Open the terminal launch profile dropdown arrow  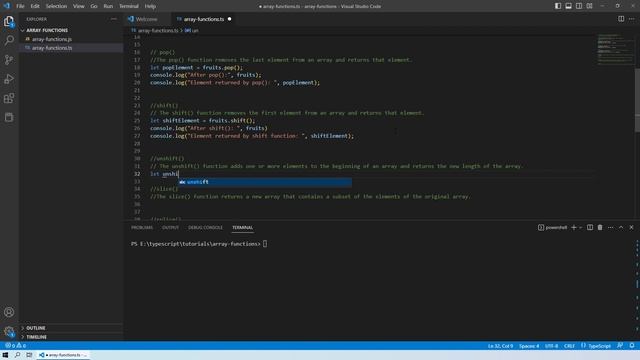[580, 227]
